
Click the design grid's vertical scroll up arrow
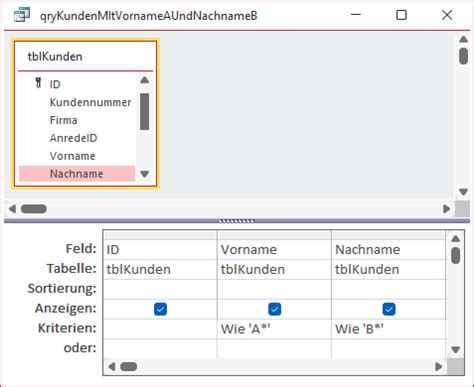455,239
